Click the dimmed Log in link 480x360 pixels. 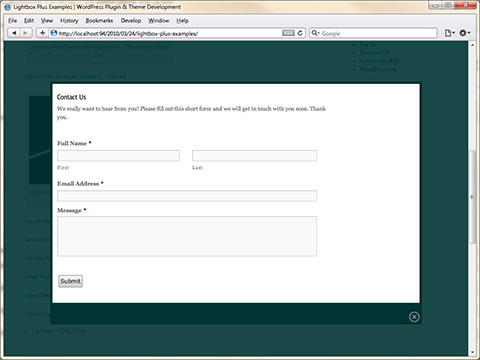(367, 44)
